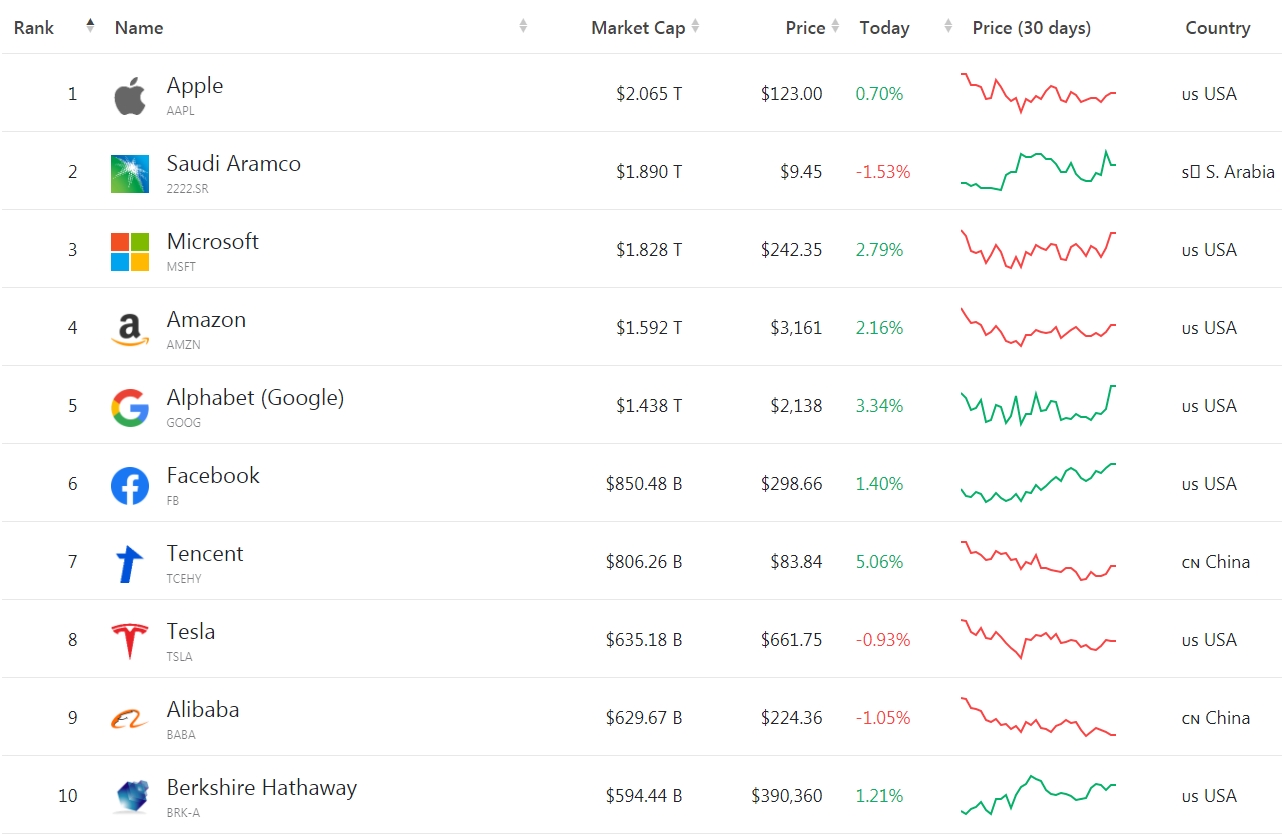Sort table by Rank arrows
Viewport: 1282px width, 834px height.
[x=90, y=26]
